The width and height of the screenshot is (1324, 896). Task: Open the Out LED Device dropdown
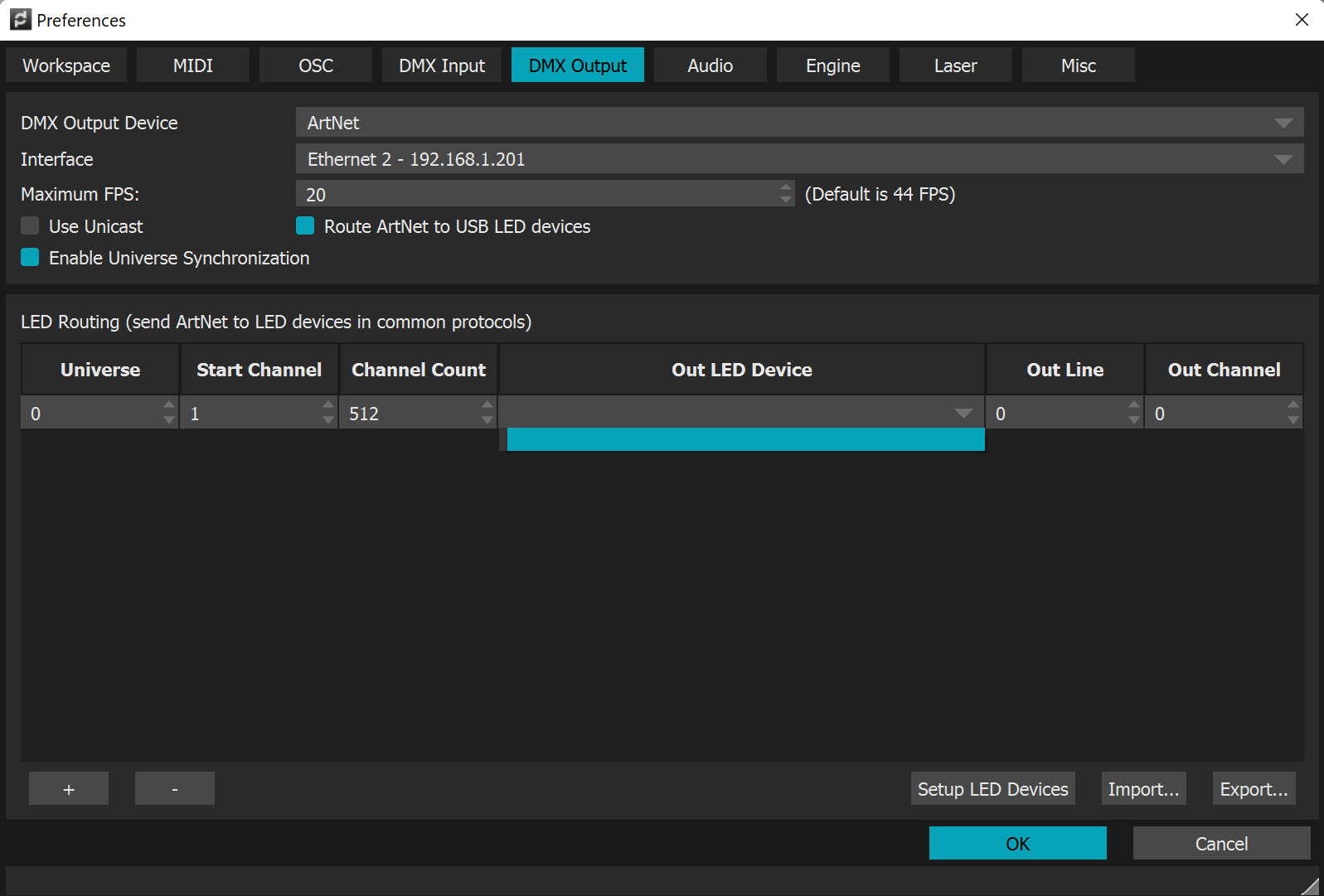(x=741, y=413)
